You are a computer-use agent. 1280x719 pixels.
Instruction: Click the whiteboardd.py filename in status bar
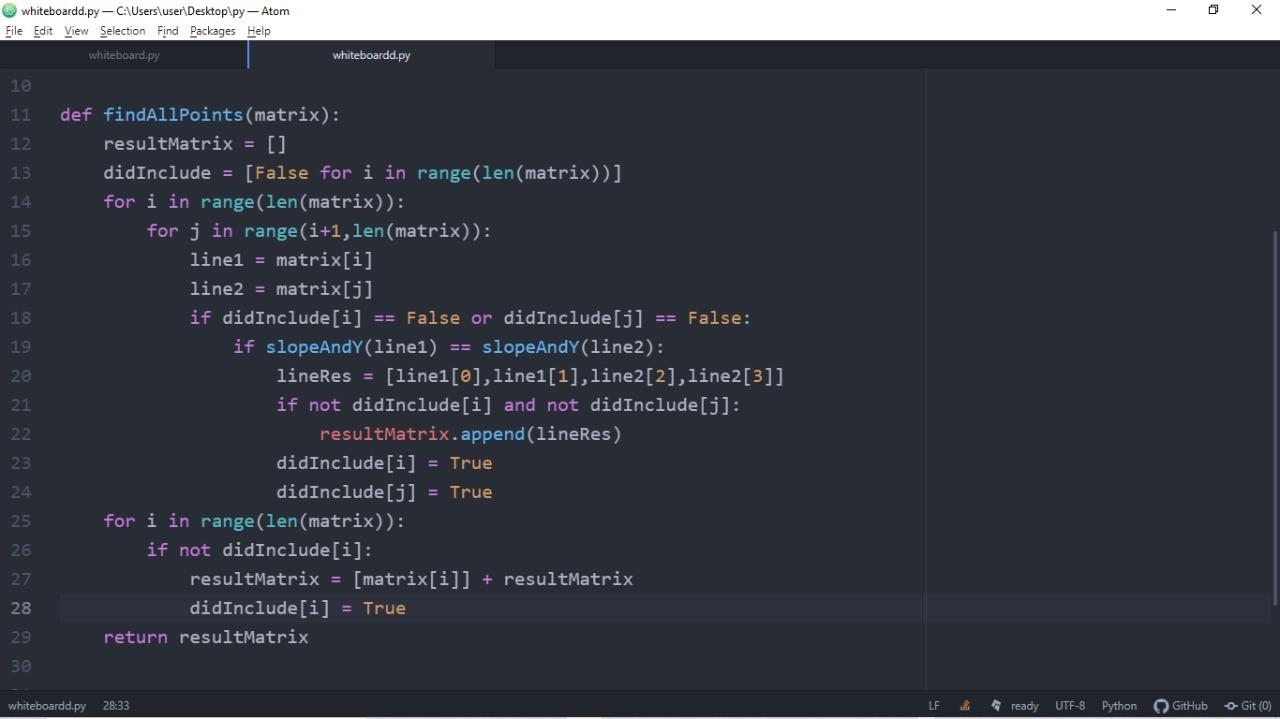pyautogui.click(x=47, y=705)
